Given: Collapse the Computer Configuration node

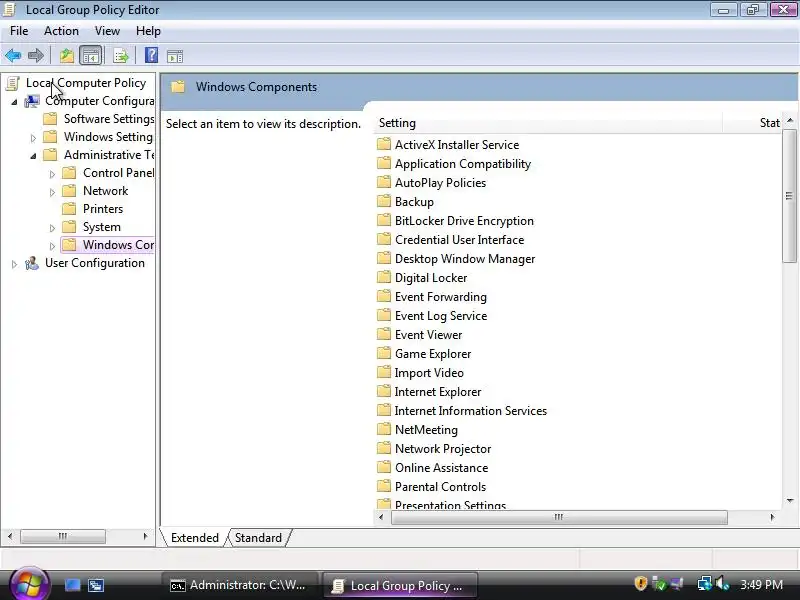Looking at the screenshot, I should [x=14, y=102].
